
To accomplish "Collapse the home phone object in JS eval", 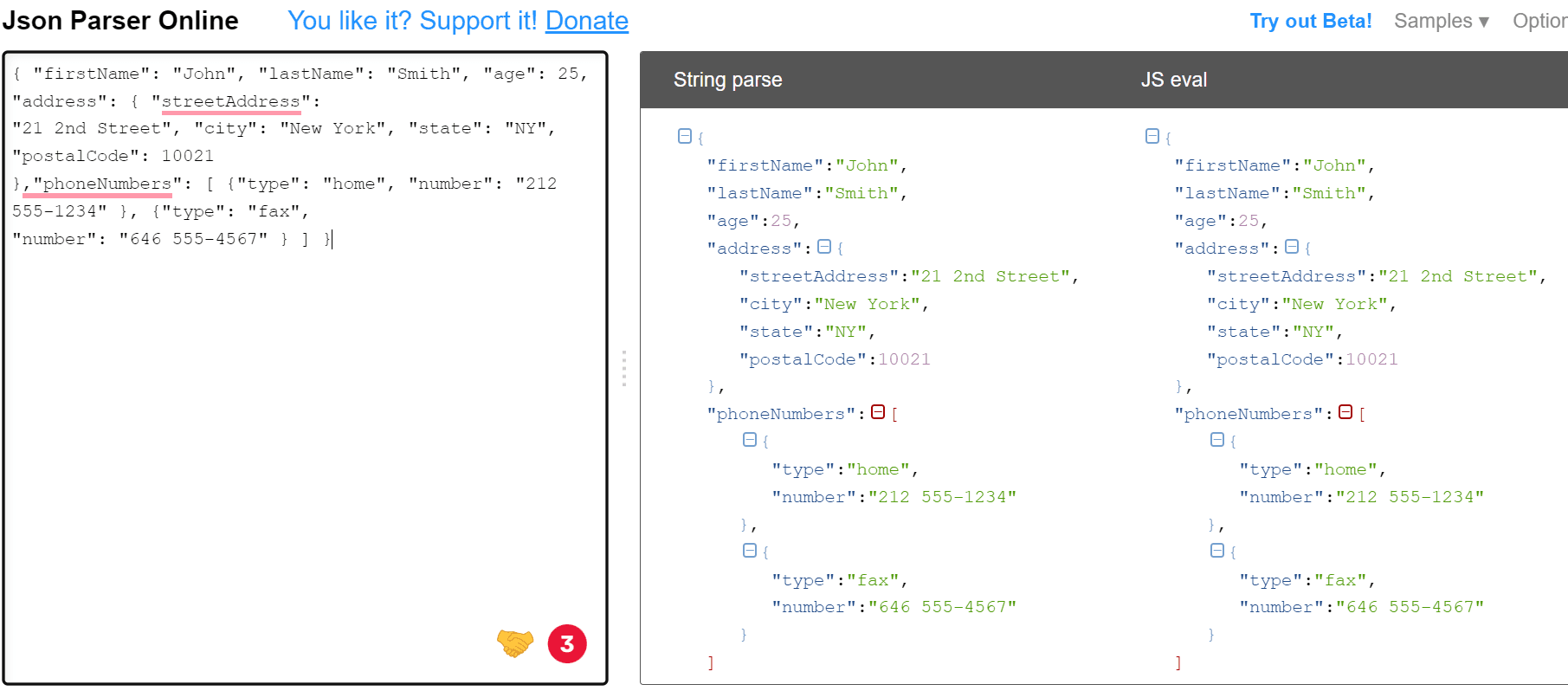I will [1217, 440].
